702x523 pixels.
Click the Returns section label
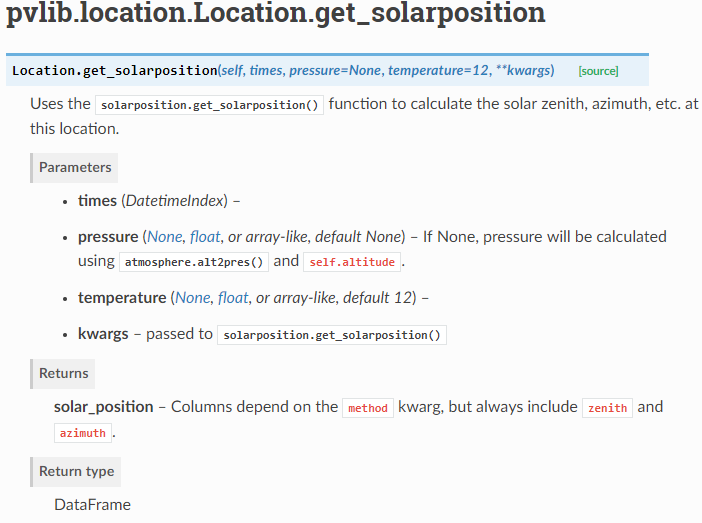pos(64,373)
